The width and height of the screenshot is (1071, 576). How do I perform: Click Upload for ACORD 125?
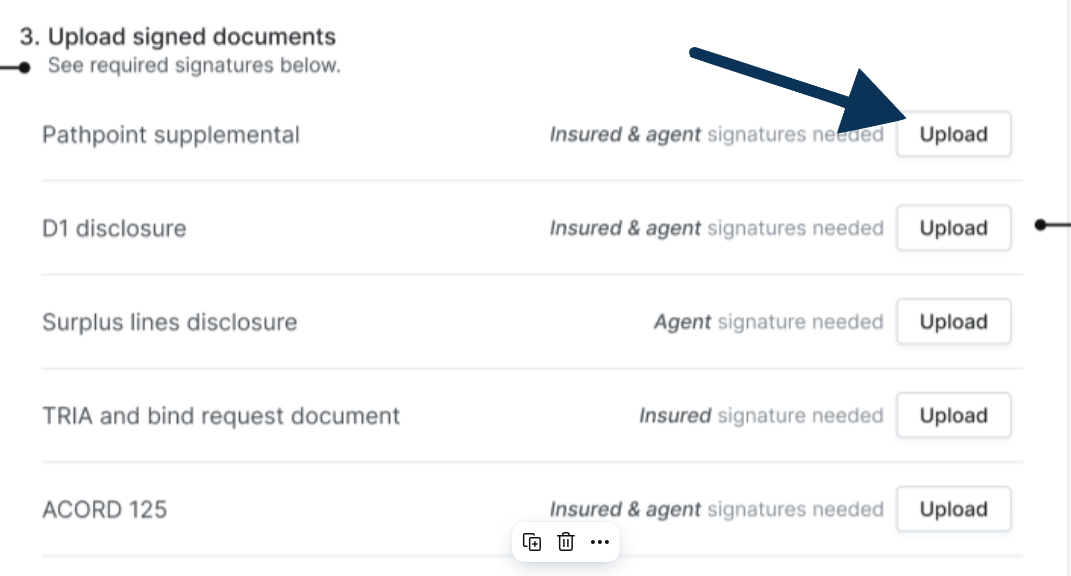pyautogui.click(x=953, y=510)
